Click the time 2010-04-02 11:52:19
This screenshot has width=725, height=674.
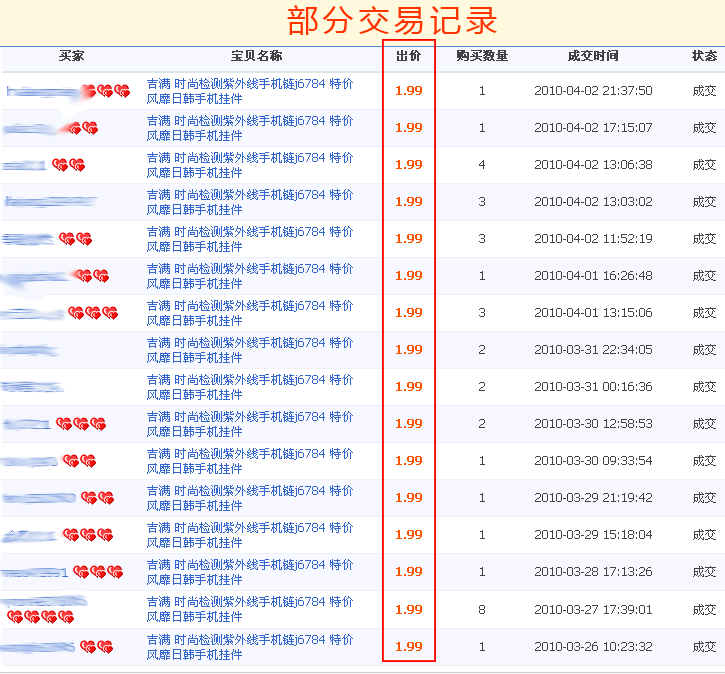tap(593, 239)
